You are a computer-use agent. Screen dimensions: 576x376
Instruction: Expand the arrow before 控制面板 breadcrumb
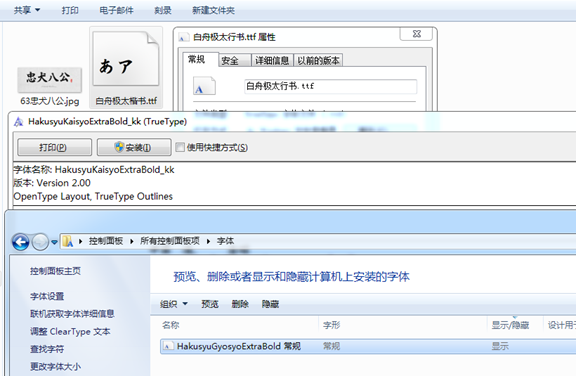point(80,242)
